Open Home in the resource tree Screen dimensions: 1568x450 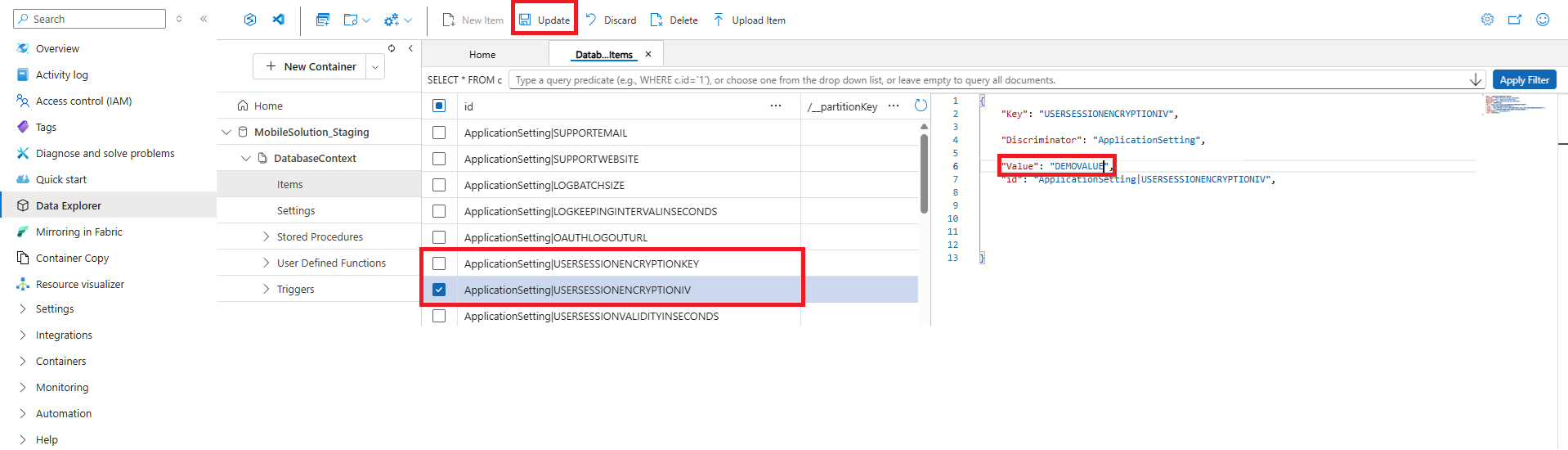tap(268, 106)
